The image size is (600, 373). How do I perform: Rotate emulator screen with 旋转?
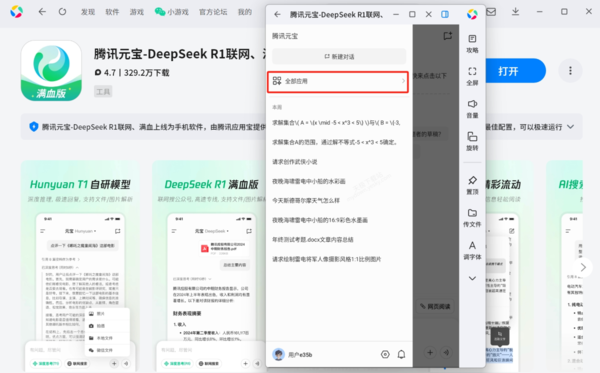coord(472,141)
